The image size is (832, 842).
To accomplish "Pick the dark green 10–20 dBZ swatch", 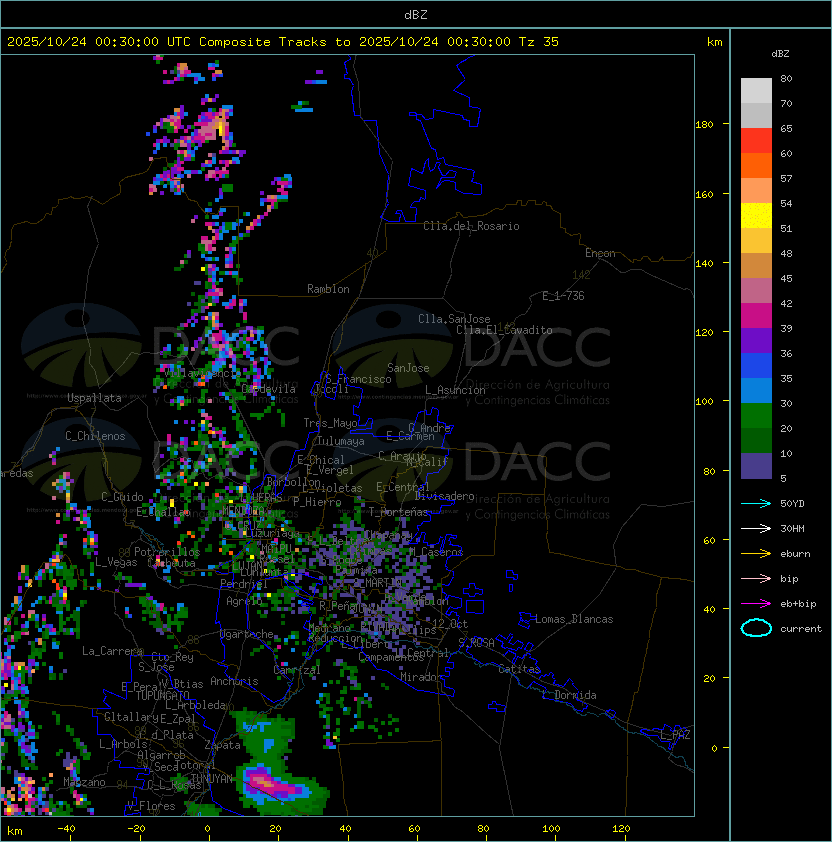I will pyautogui.click(x=756, y=441).
